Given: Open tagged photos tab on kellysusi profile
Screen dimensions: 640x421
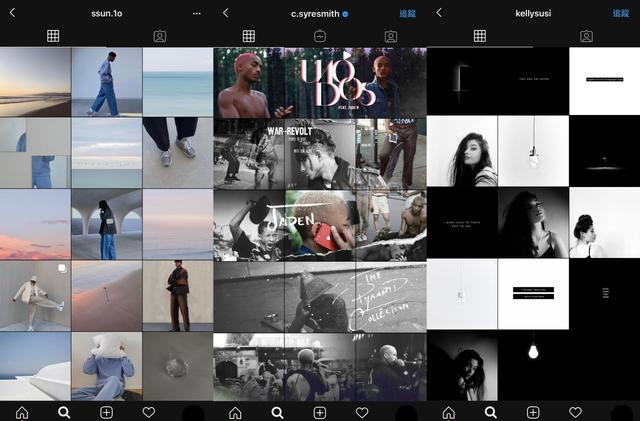Looking at the screenshot, I should click(x=587, y=36).
